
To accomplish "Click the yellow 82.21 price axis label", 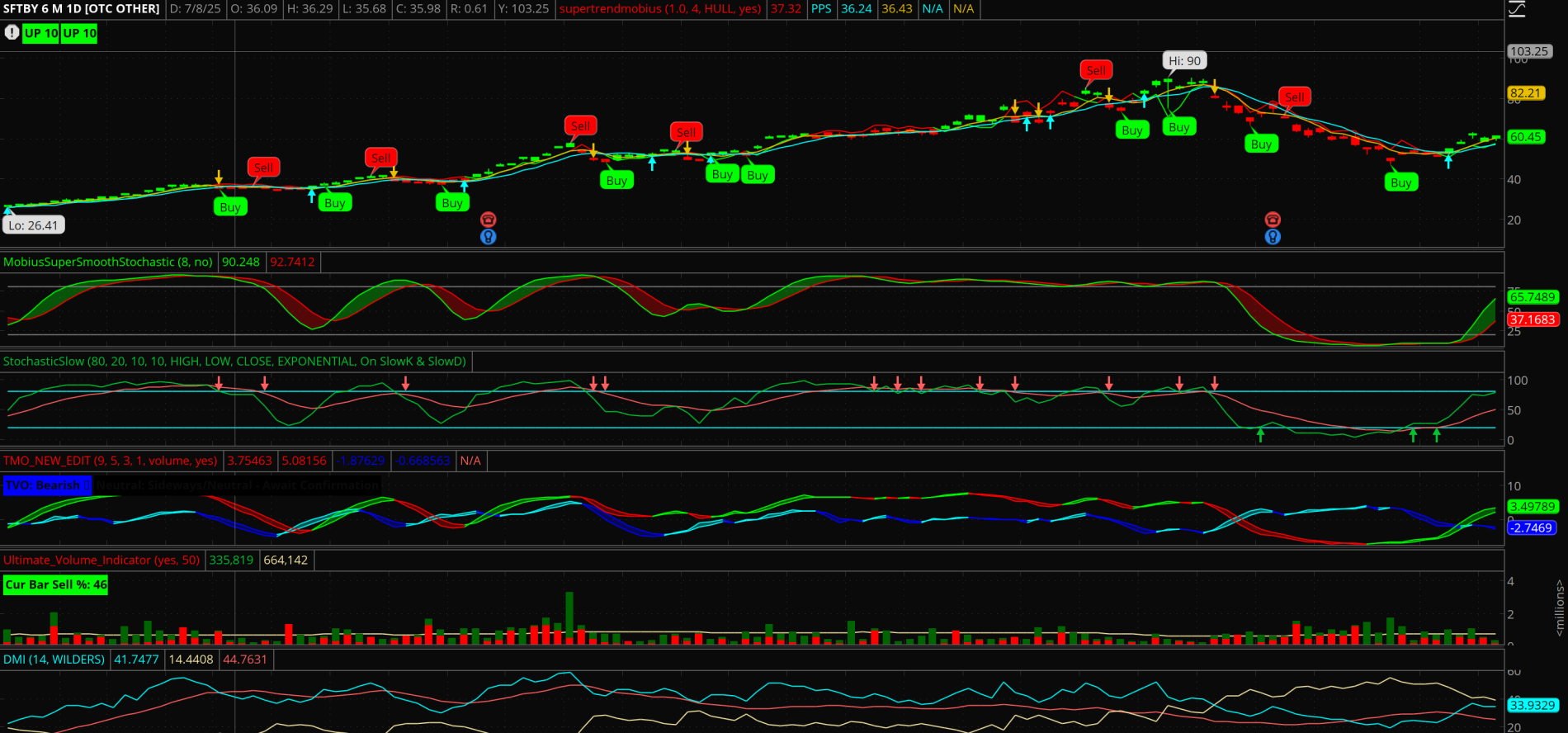I will point(1526,93).
